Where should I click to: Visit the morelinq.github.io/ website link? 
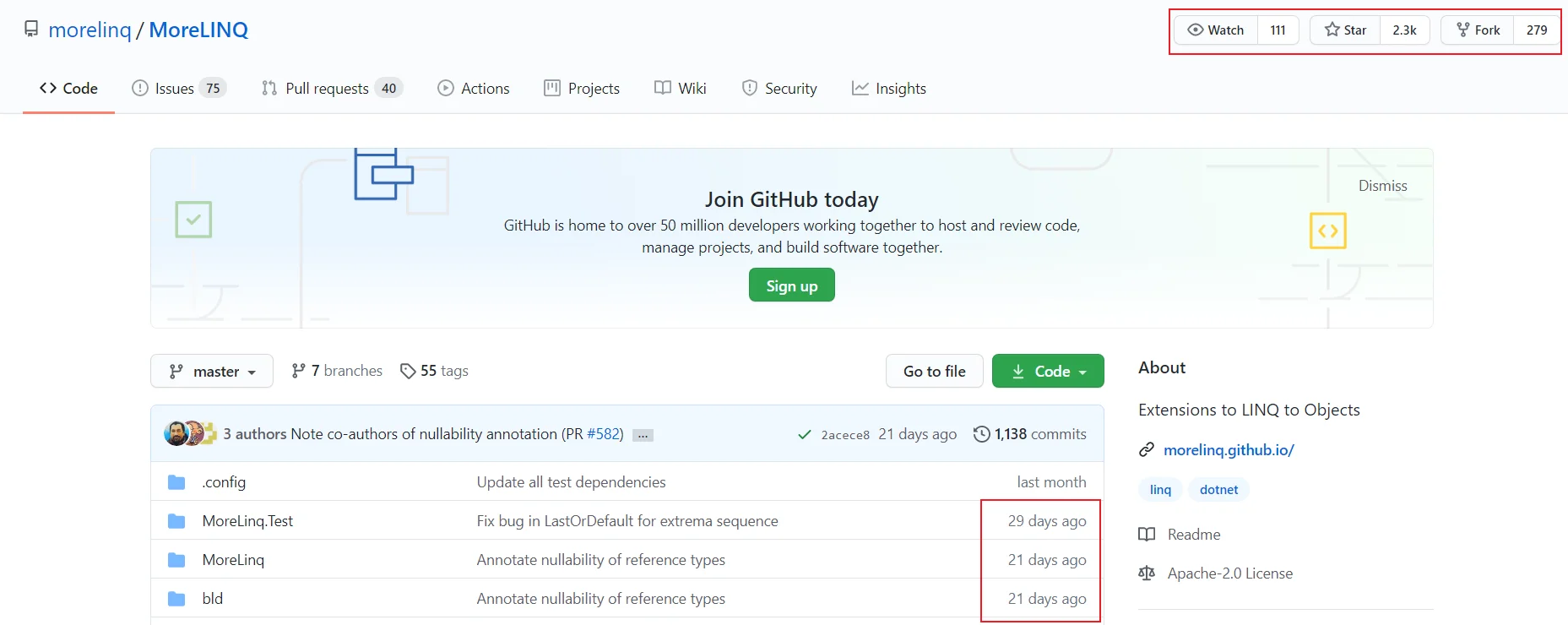[x=1229, y=450]
